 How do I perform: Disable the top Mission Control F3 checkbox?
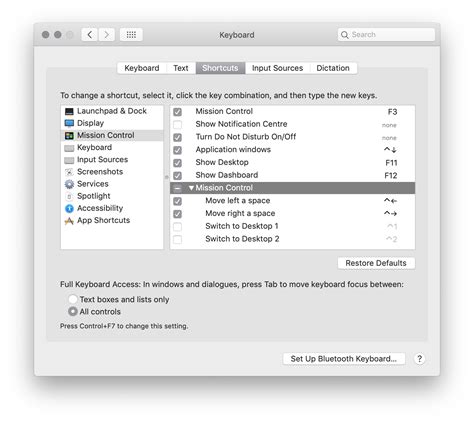pyautogui.click(x=178, y=112)
